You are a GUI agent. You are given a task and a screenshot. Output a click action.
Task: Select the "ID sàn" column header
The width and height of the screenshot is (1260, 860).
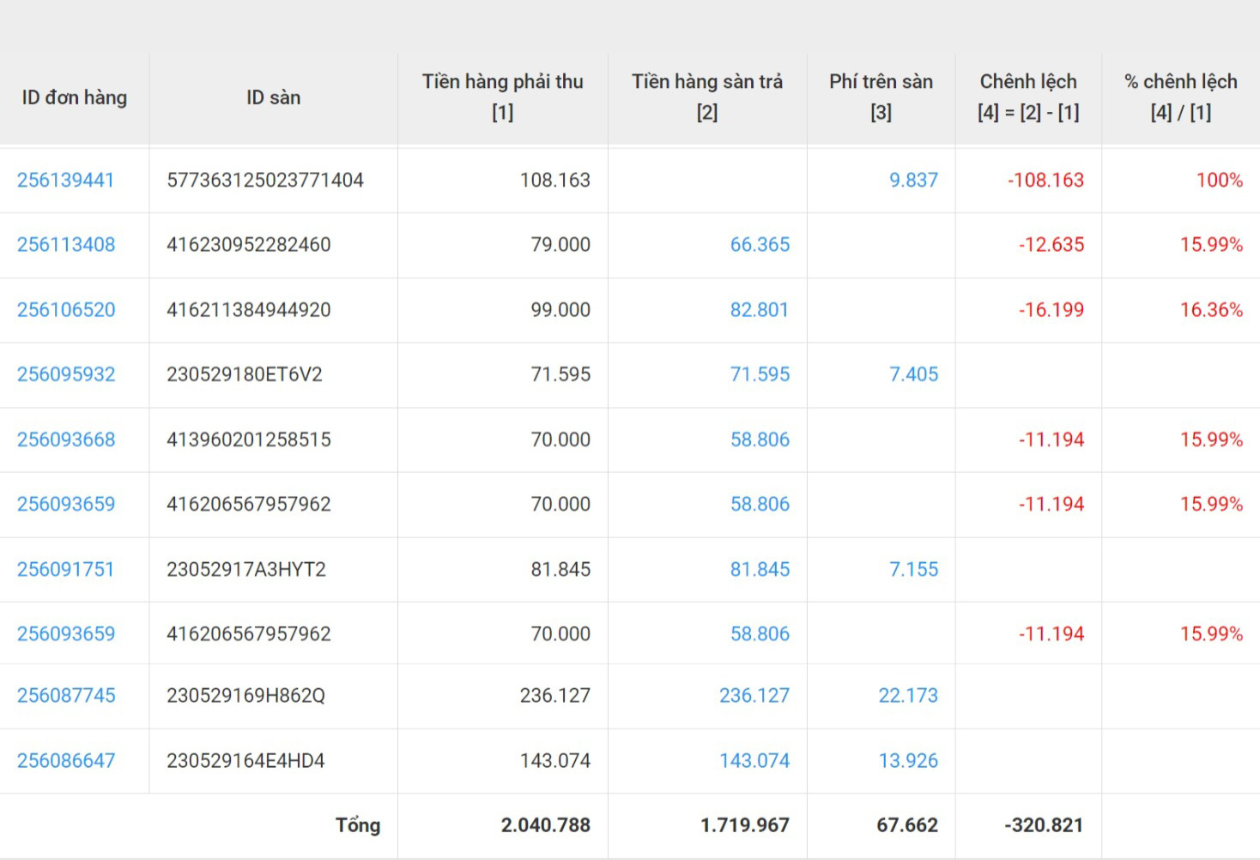(273, 98)
